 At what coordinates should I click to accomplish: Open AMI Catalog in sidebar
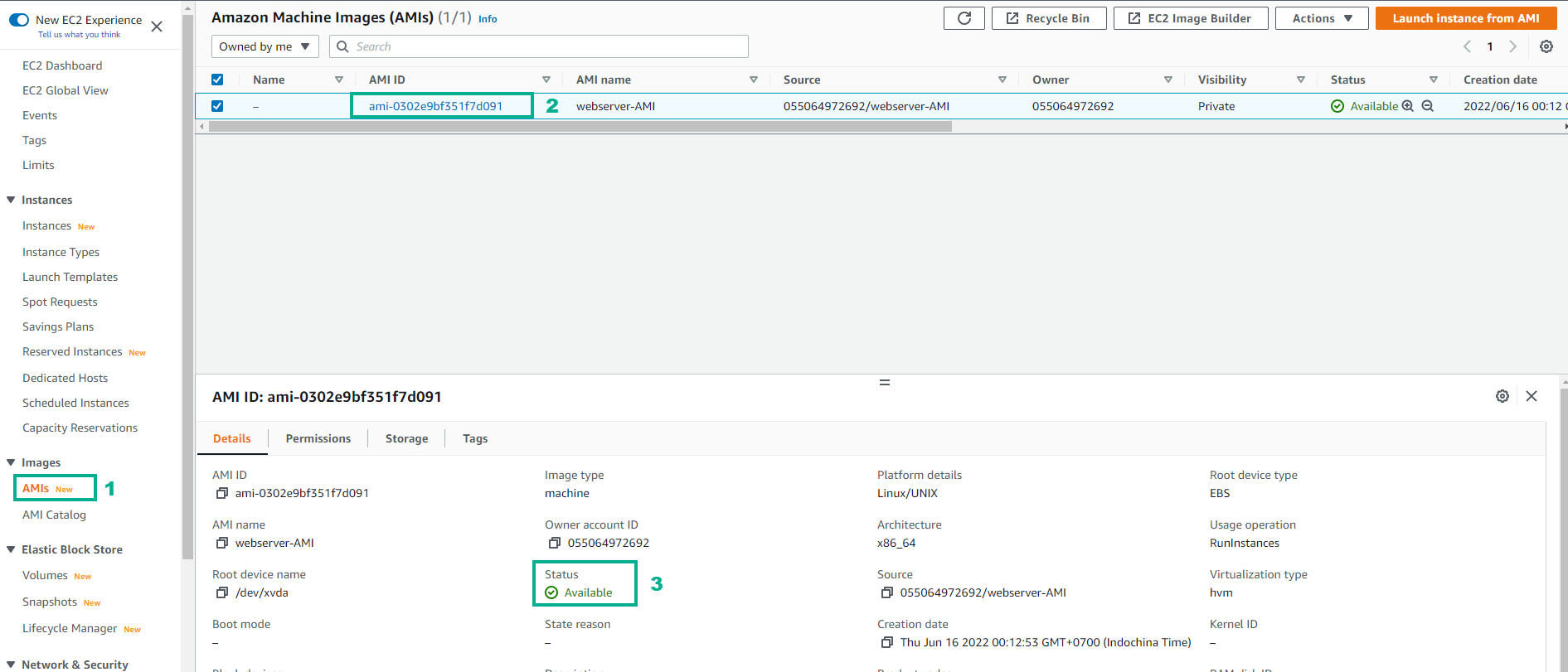54,515
